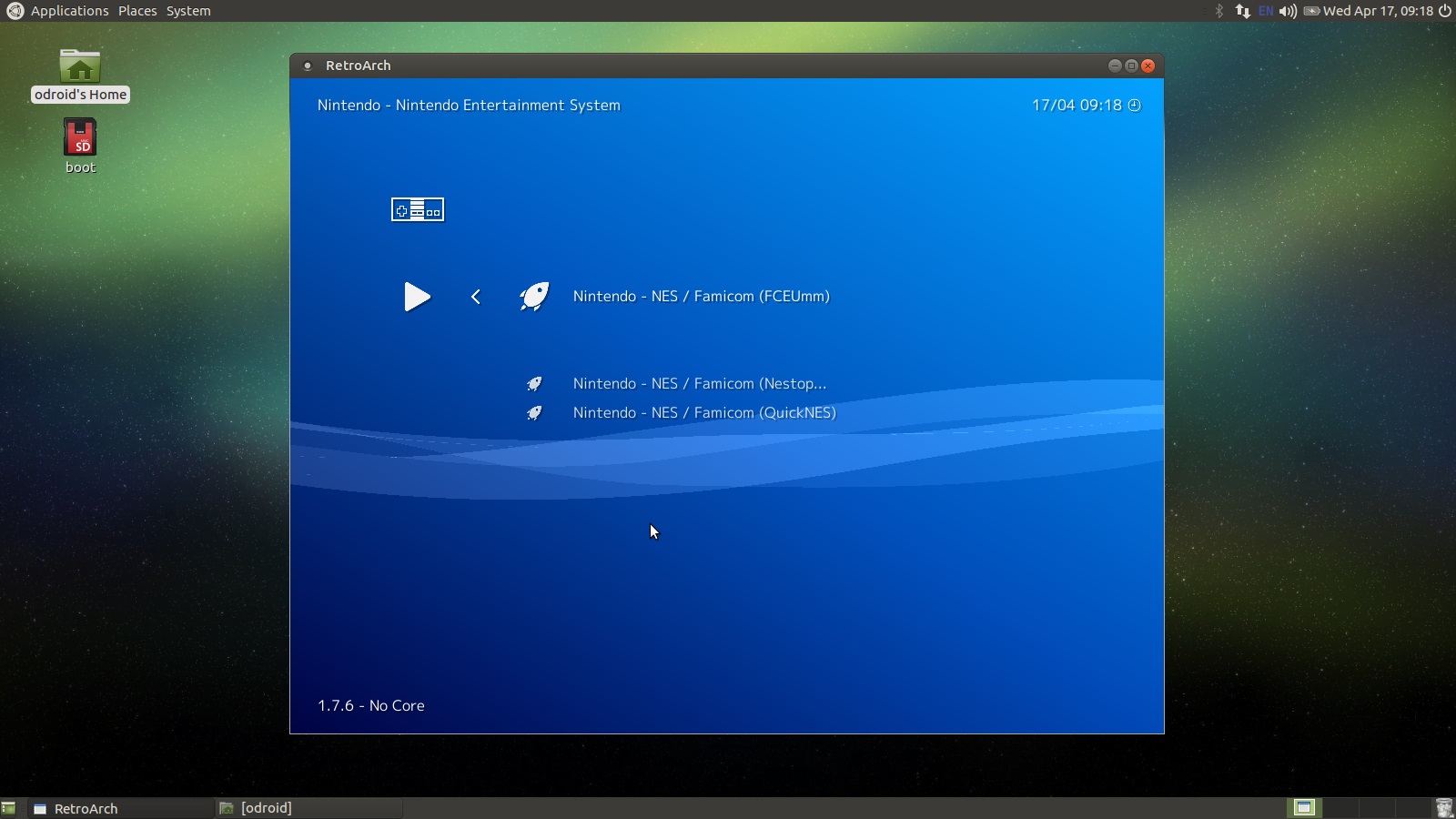Open the EN keyboard layout selector
1456x819 pixels.
[x=1266, y=11]
